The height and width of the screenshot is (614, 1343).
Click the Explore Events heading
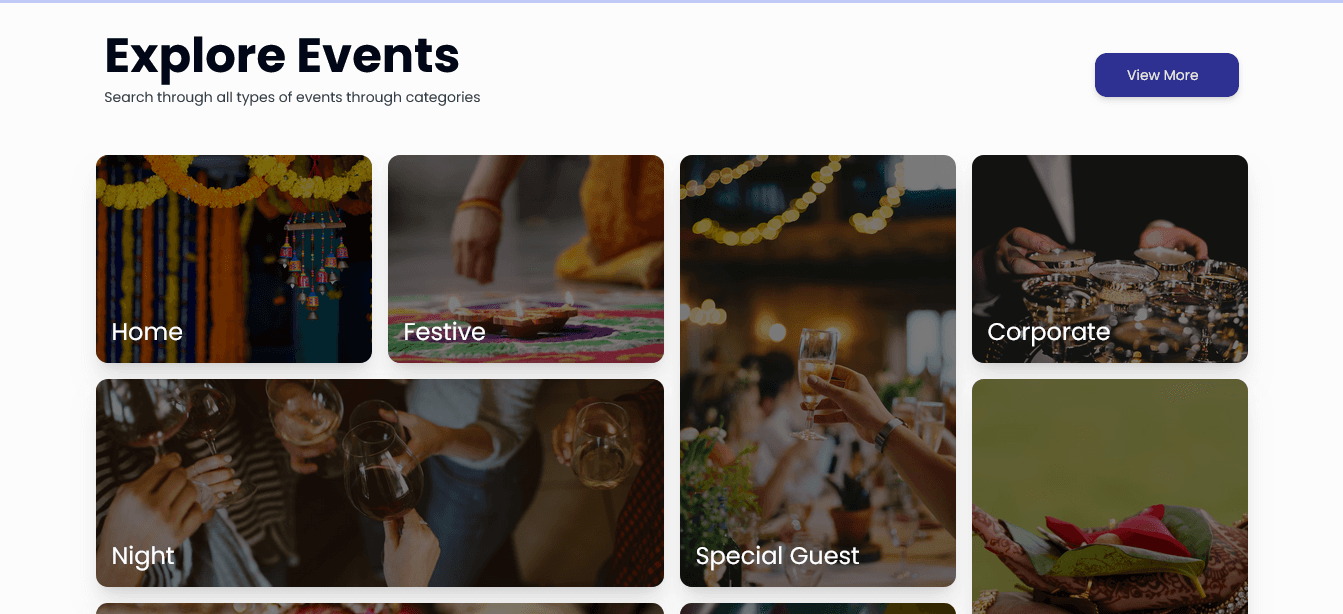(281, 57)
